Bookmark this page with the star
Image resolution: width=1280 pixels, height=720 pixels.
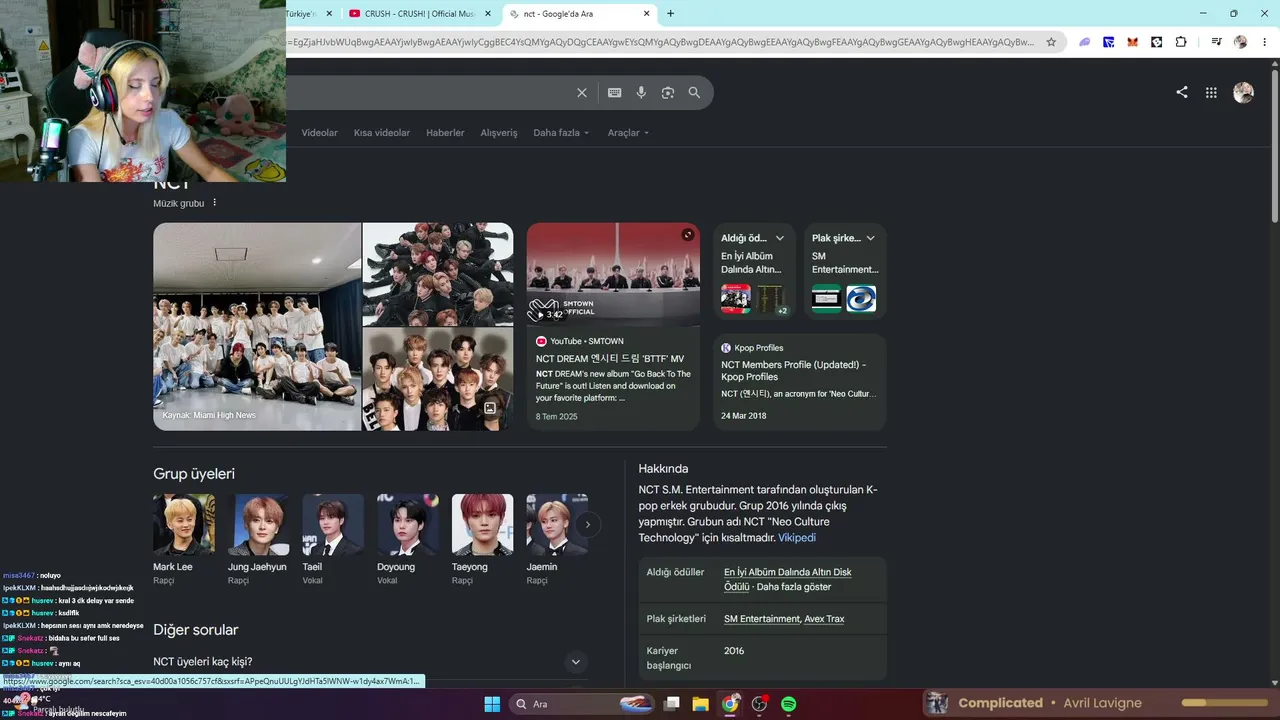pyautogui.click(x=1051, y=42)
